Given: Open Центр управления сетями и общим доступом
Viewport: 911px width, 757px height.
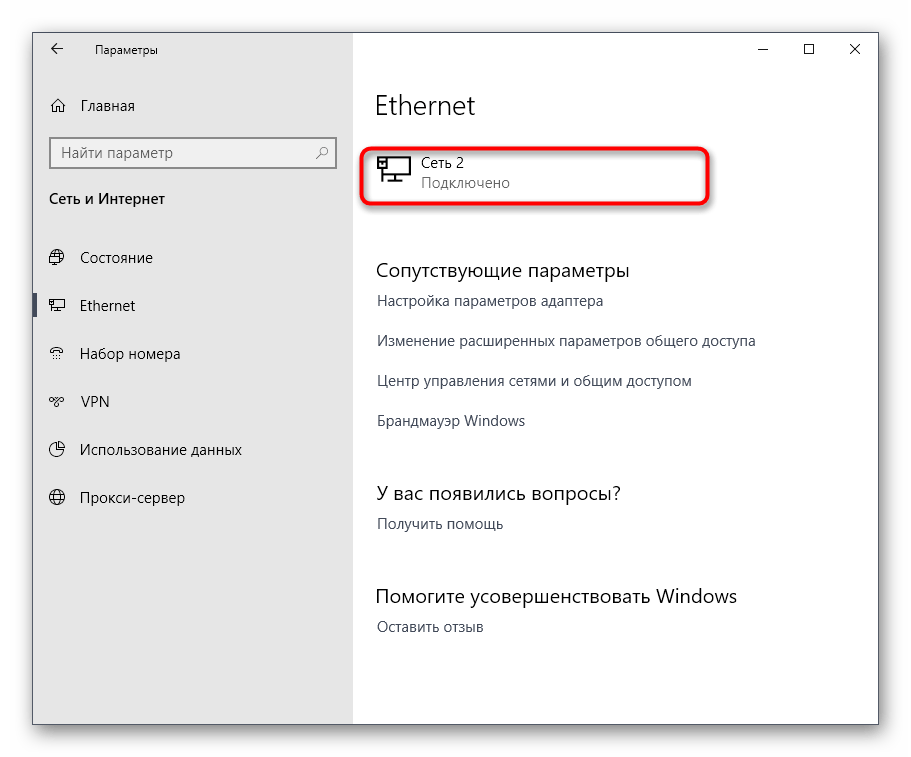Looking at the screenshot, I should (x=534, y=381).
